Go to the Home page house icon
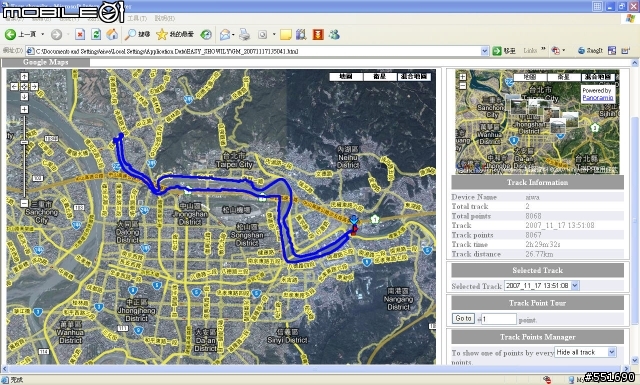This screenshot has width=640, height=385. (112, 35)
